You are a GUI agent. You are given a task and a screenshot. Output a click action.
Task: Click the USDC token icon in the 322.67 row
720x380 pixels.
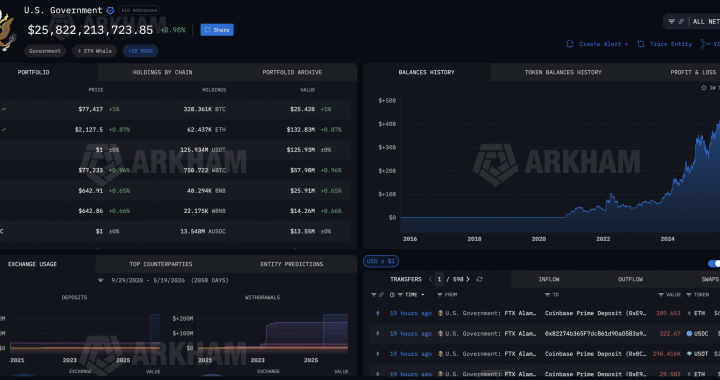coord(689,334)
